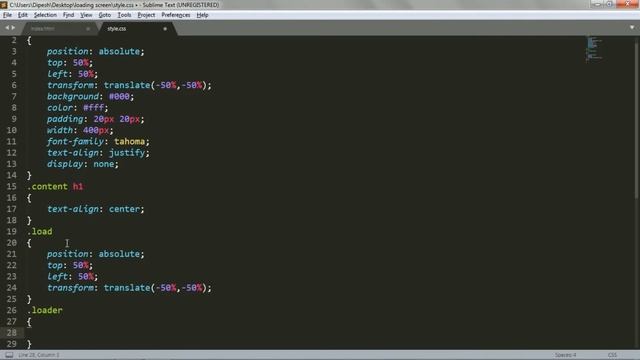This screenshot has width=640, height=360.
Task: Click 'tahoma' font-family value
Action: coord(129,141)
